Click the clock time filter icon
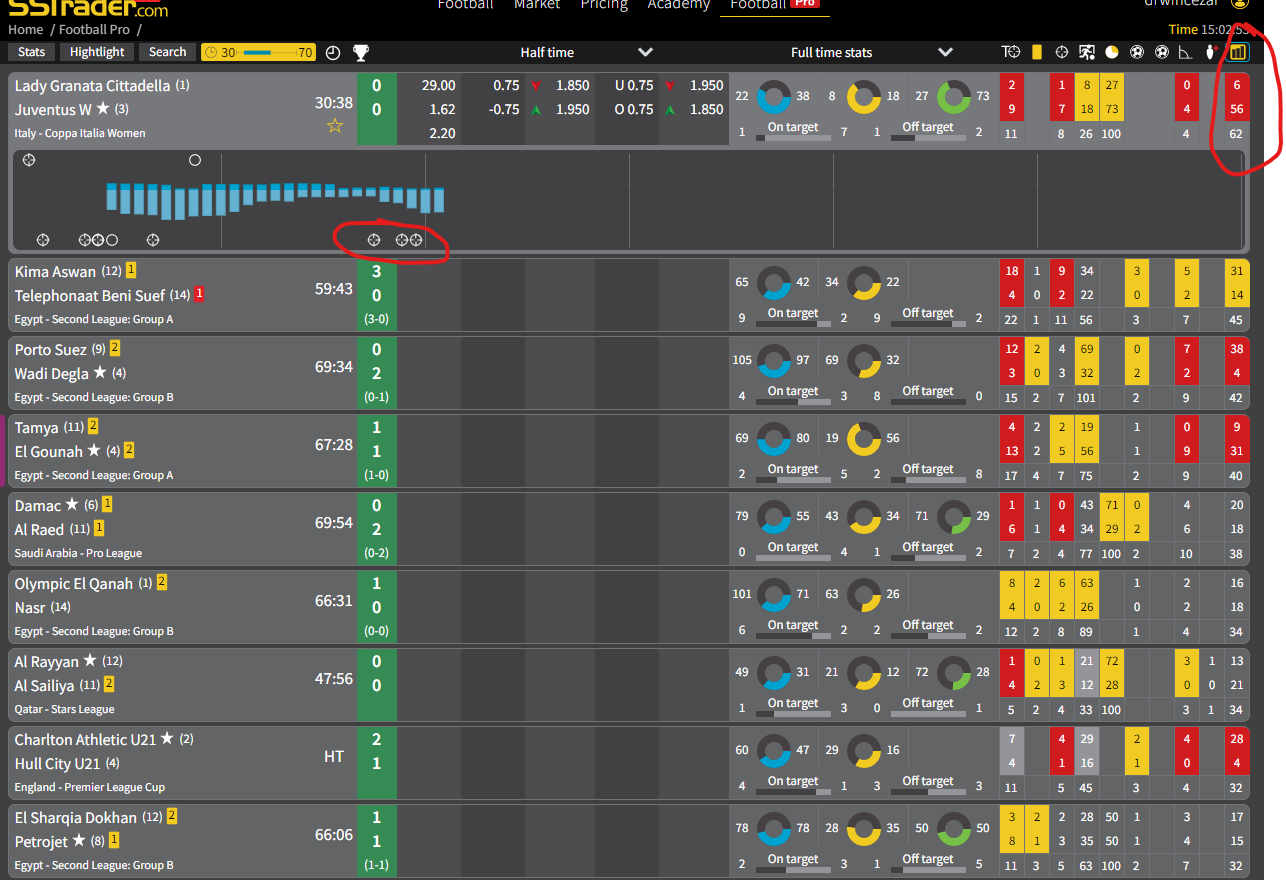The height and width of the screenshot is (880, 1286). [333, 52]
